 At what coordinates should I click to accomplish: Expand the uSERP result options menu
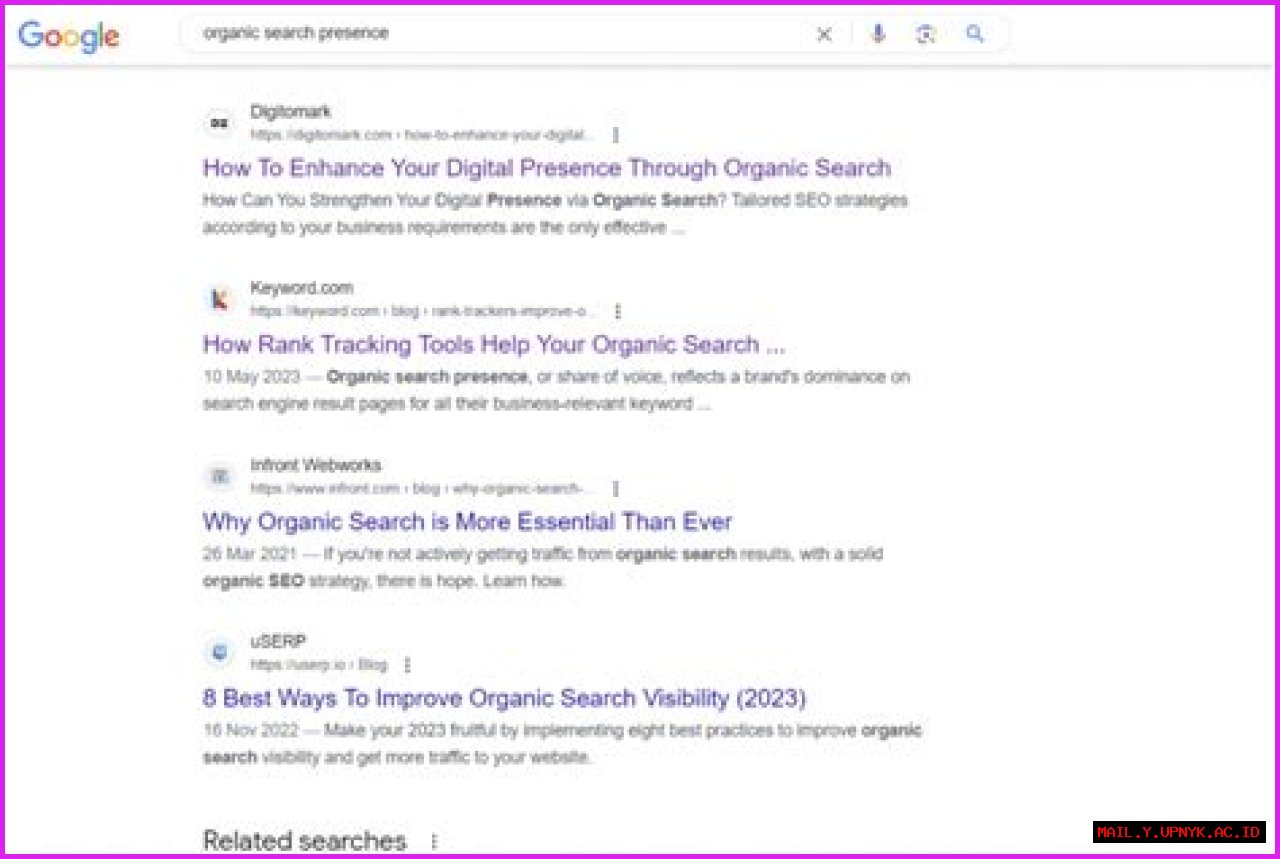406,664
